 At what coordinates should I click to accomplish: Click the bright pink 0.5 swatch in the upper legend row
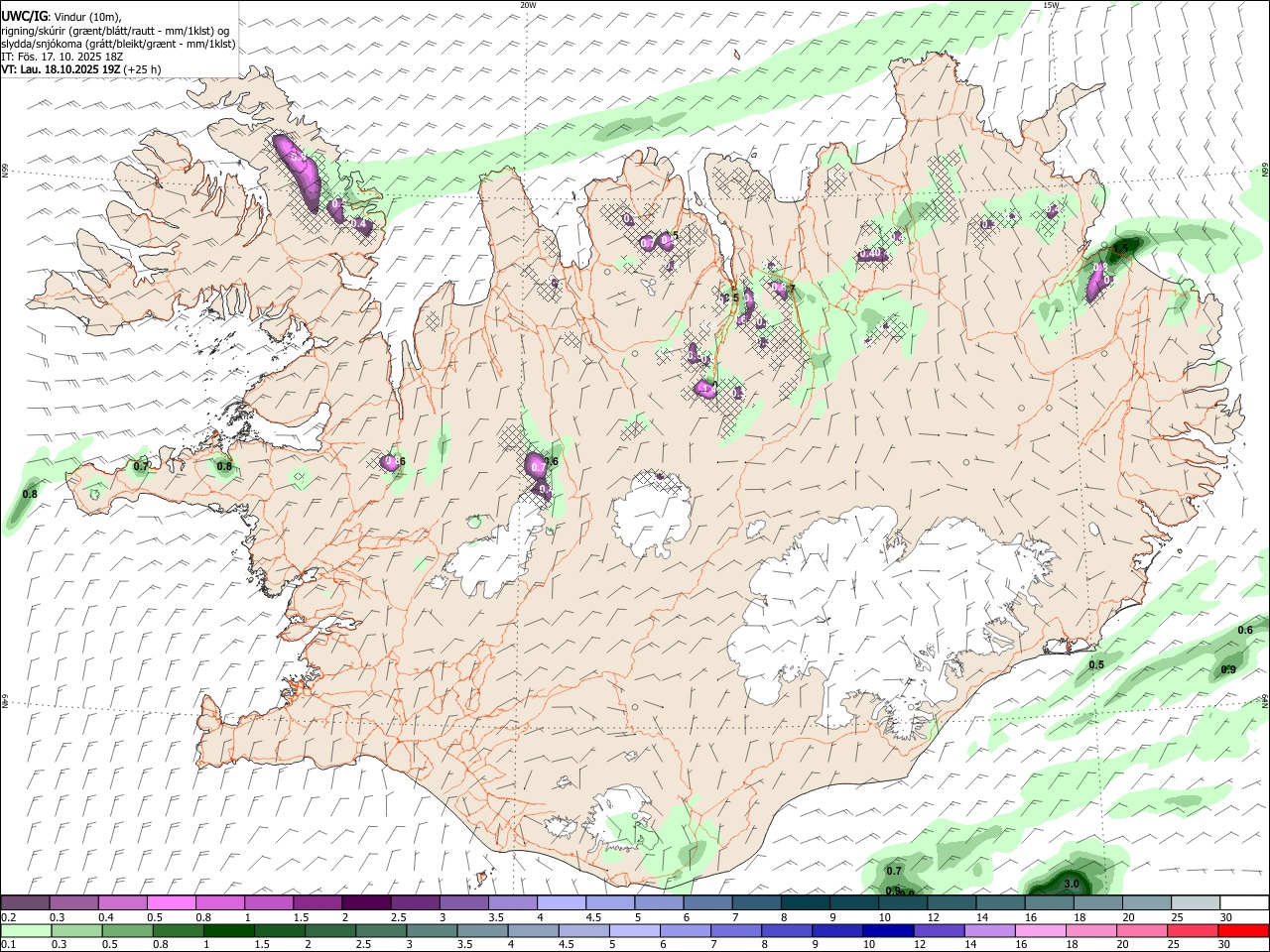[172, 903]
